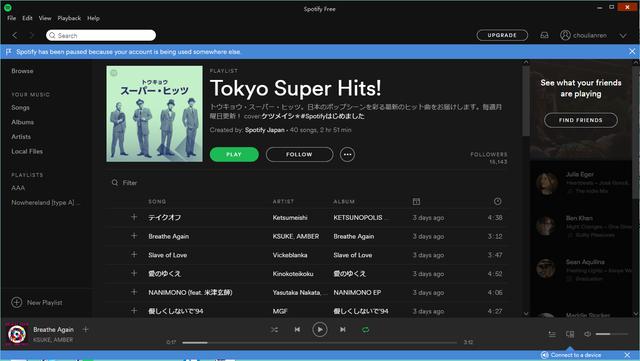Go back with the left navigation arrow
The image size is (640, 361).
click(15, 36)
